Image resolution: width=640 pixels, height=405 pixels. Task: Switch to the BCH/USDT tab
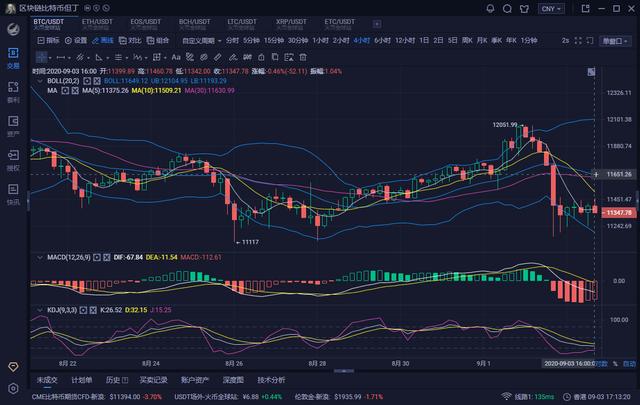point(194,24)
